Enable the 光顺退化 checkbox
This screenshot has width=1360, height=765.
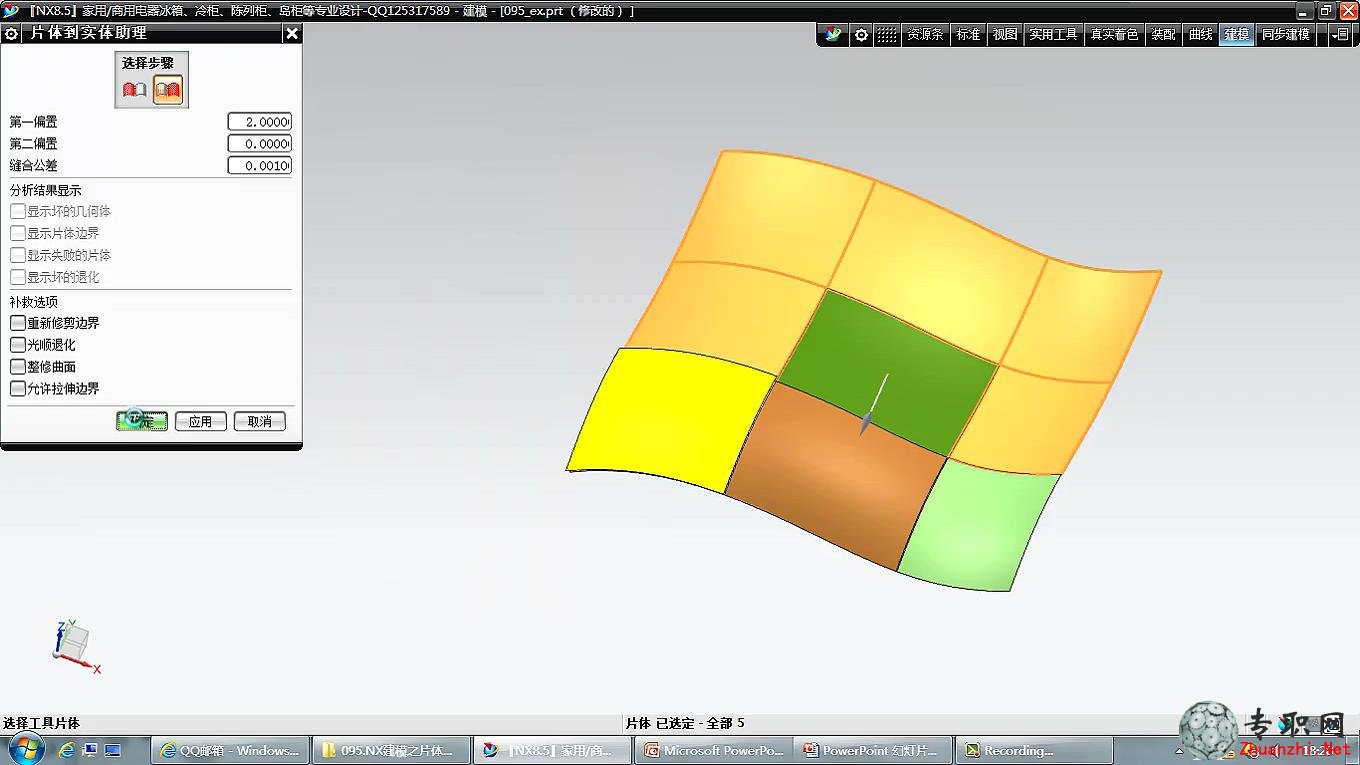pyautogui.click(x=18, y=345)
